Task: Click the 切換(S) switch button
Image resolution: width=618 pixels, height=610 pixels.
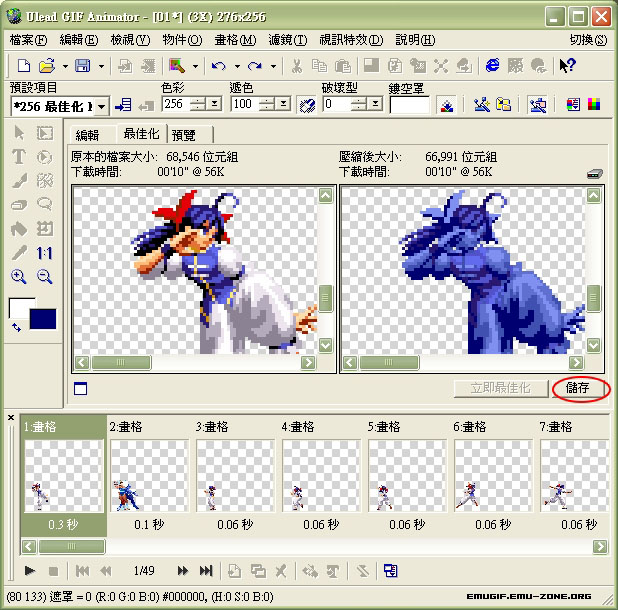Action: point(588,40)
